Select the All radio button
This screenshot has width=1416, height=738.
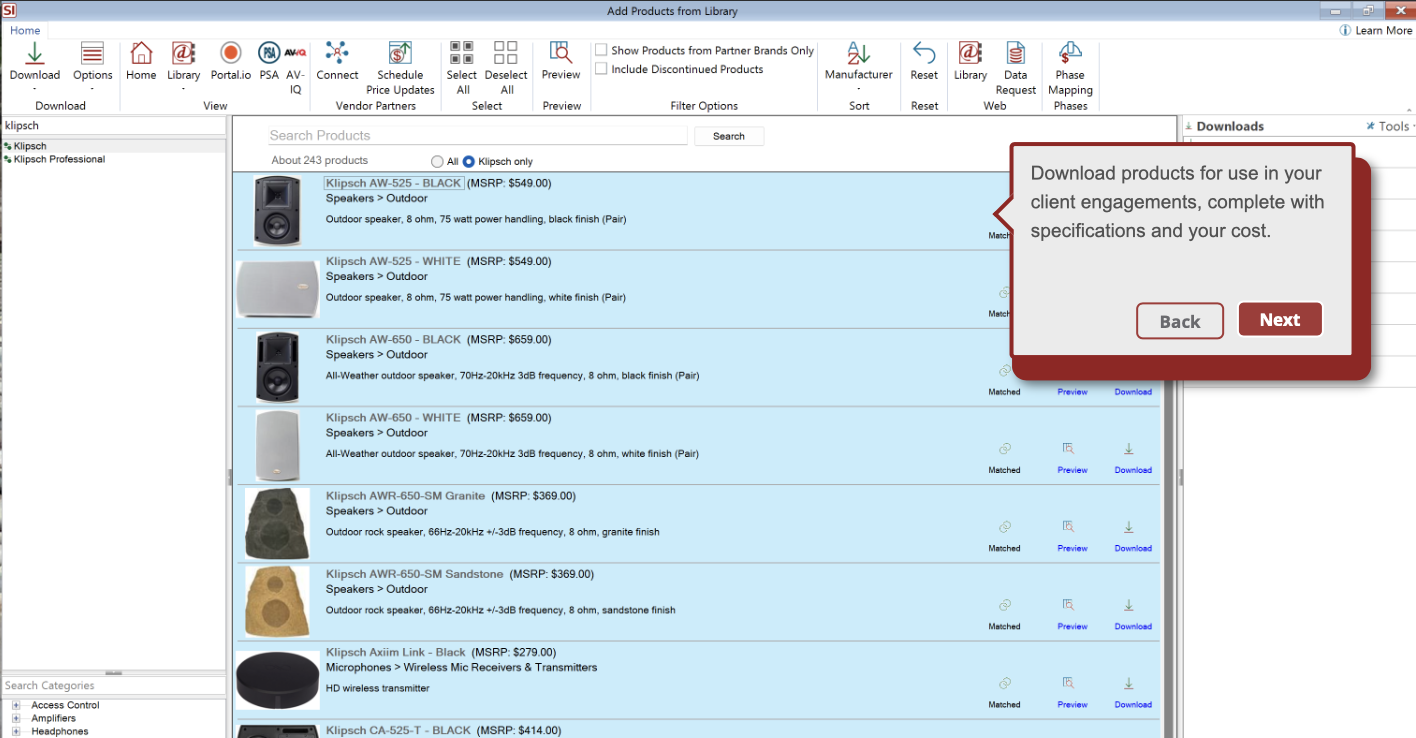point(437,161)
